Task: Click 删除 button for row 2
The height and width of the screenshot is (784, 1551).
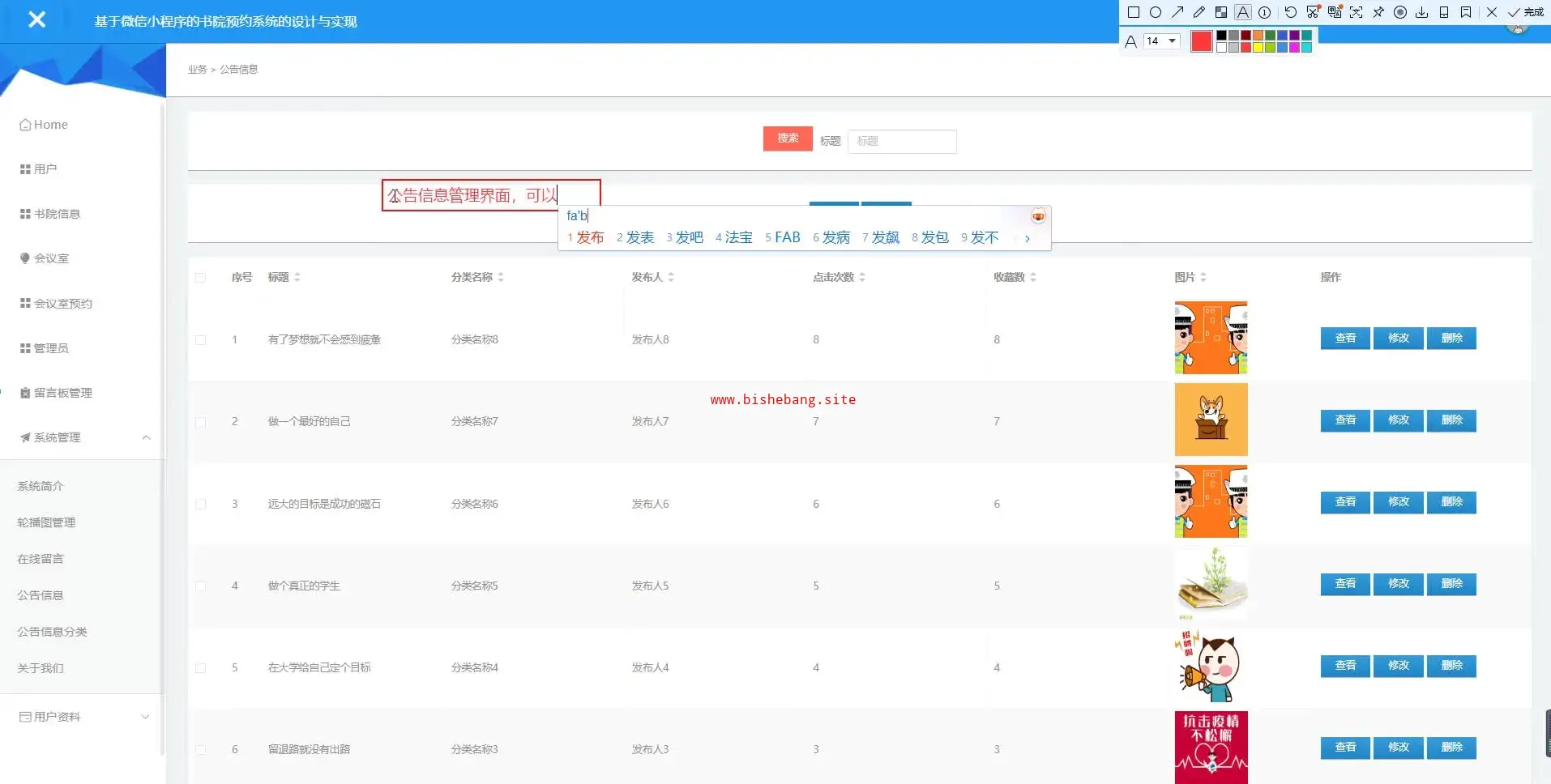Action: point(1451,420)
